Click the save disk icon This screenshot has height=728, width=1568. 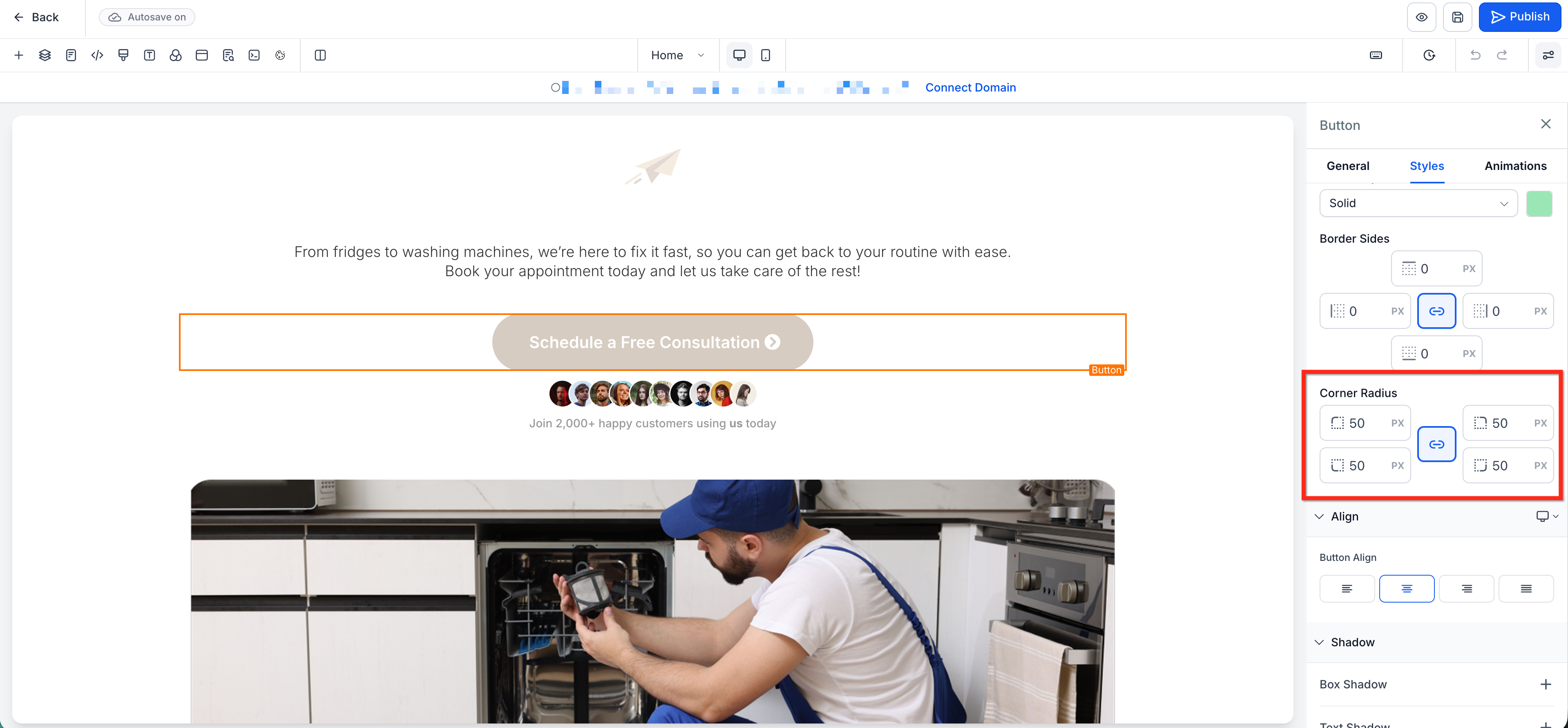pyautogui.click(x=1456, y=17)
